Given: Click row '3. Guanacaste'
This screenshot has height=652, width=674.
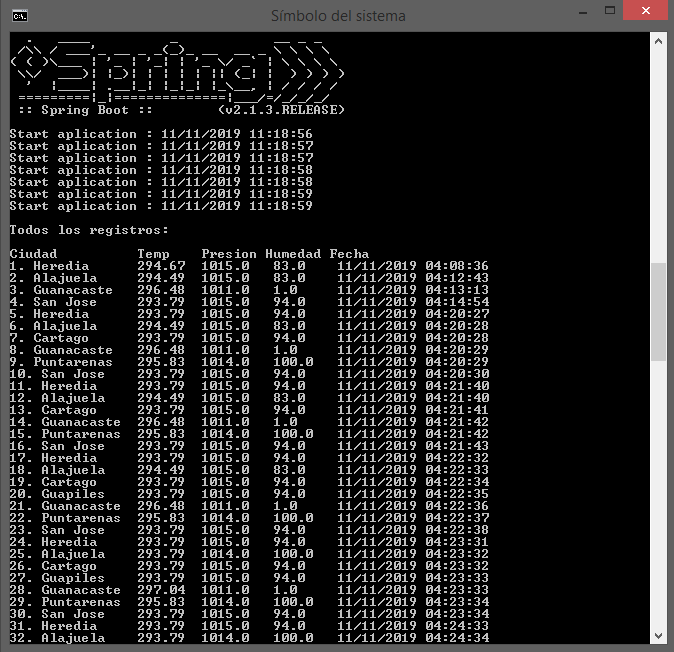Looking at the screenshot, I should pos(249,290).
